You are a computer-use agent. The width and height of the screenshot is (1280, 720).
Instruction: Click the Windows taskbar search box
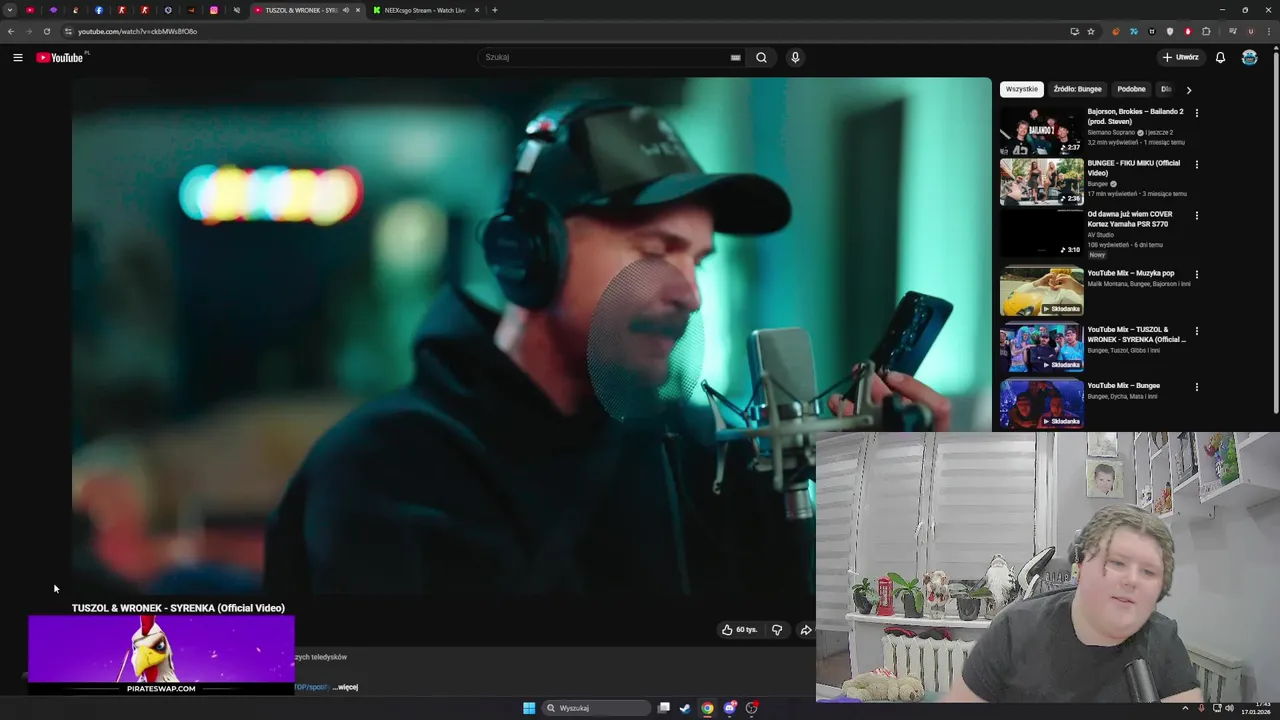(x=597, y=708)
